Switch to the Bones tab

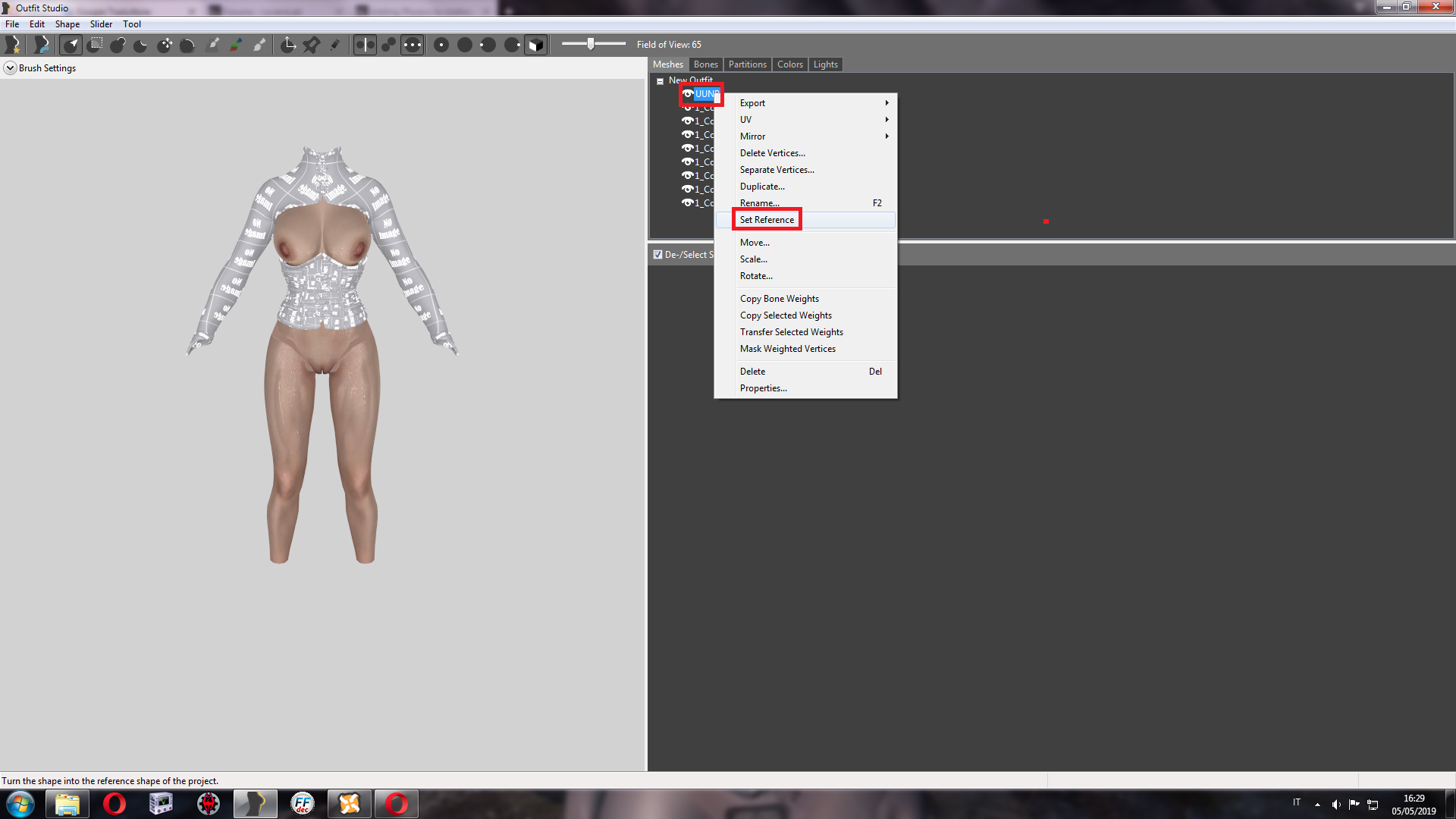pyautogui.click(x=705, y=64)
